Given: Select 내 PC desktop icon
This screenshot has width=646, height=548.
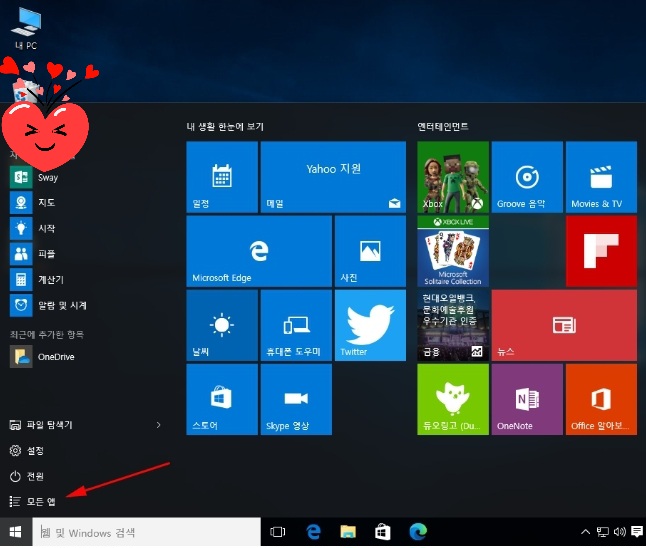Looking at the screenshot, I should click(x=26, y=29).
